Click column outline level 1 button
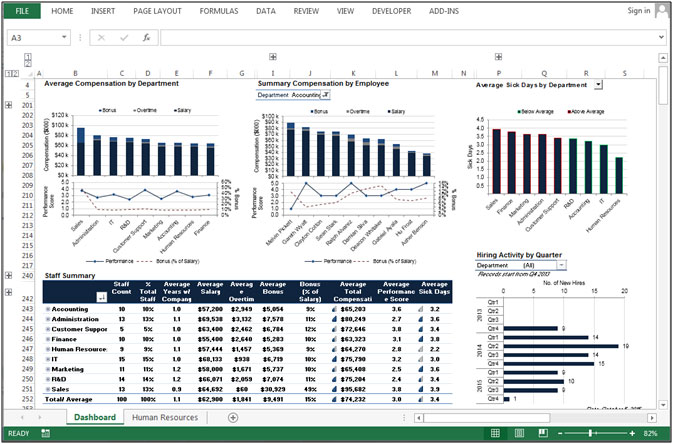 point(28,57)
